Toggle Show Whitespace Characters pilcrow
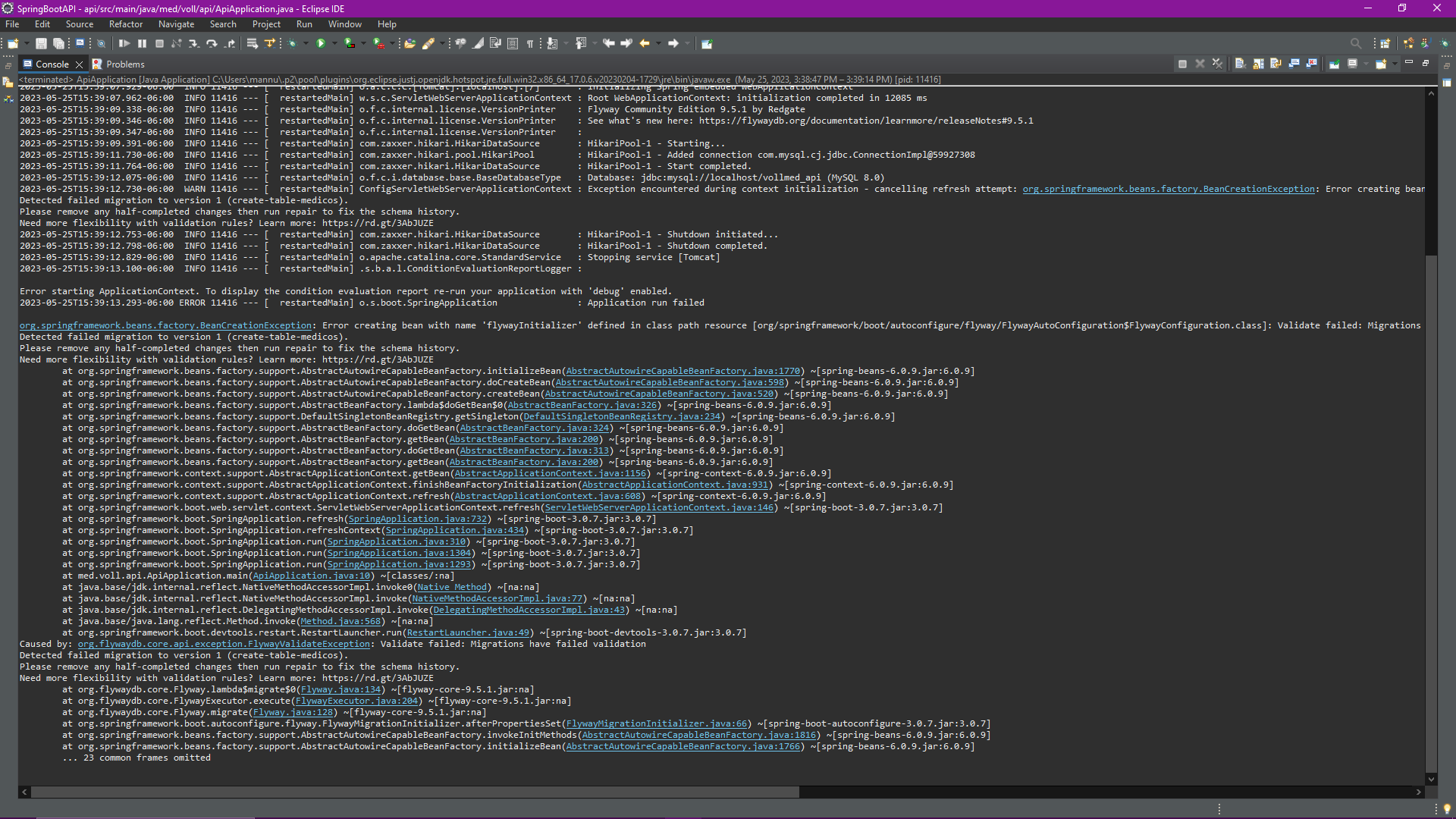This screenshot has width=1456, height=819. (530, 43)
